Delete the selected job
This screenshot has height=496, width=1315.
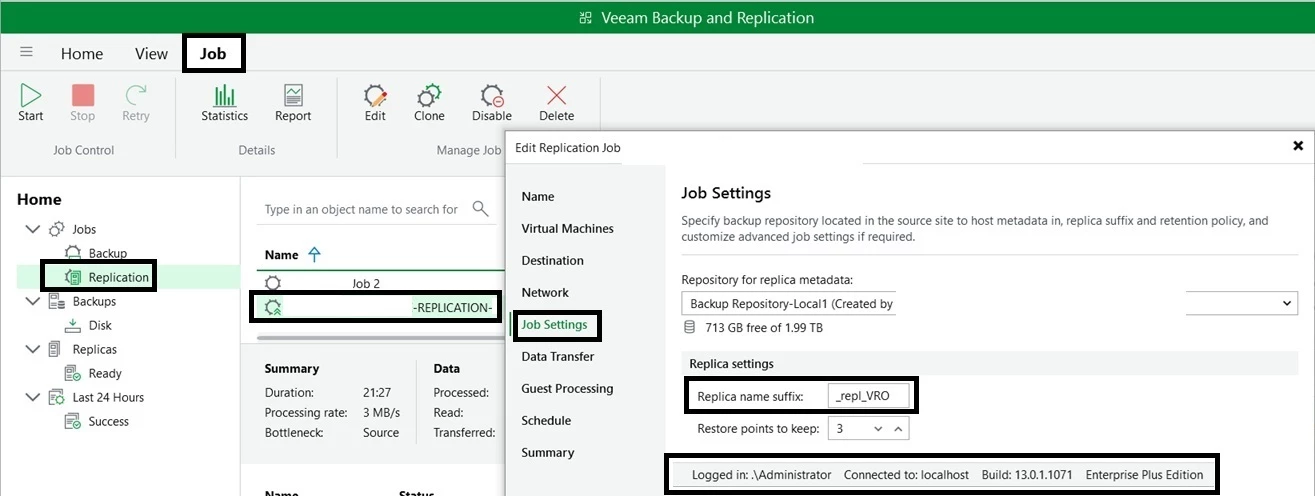pyautogui.click(x=557, y=96)
